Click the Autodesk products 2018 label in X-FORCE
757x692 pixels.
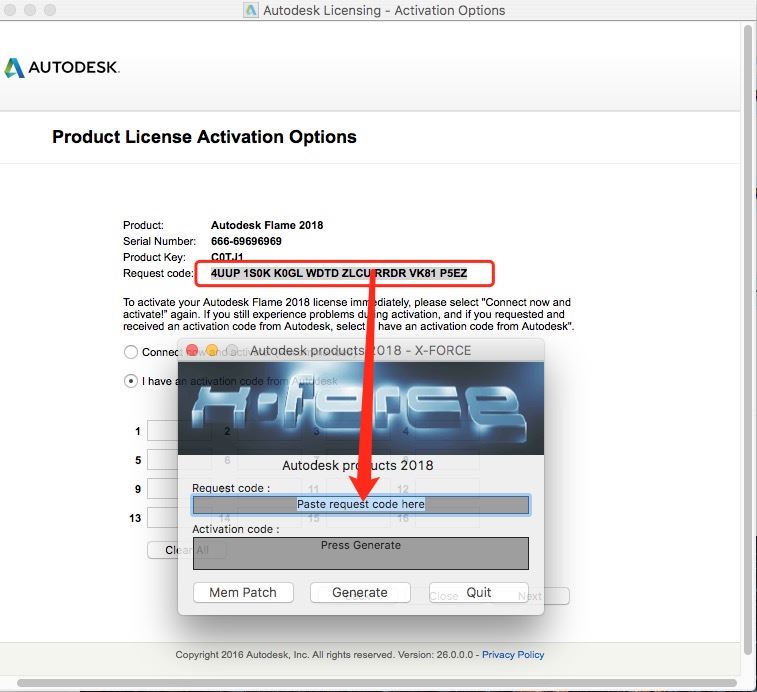click(x=358, y=466)
